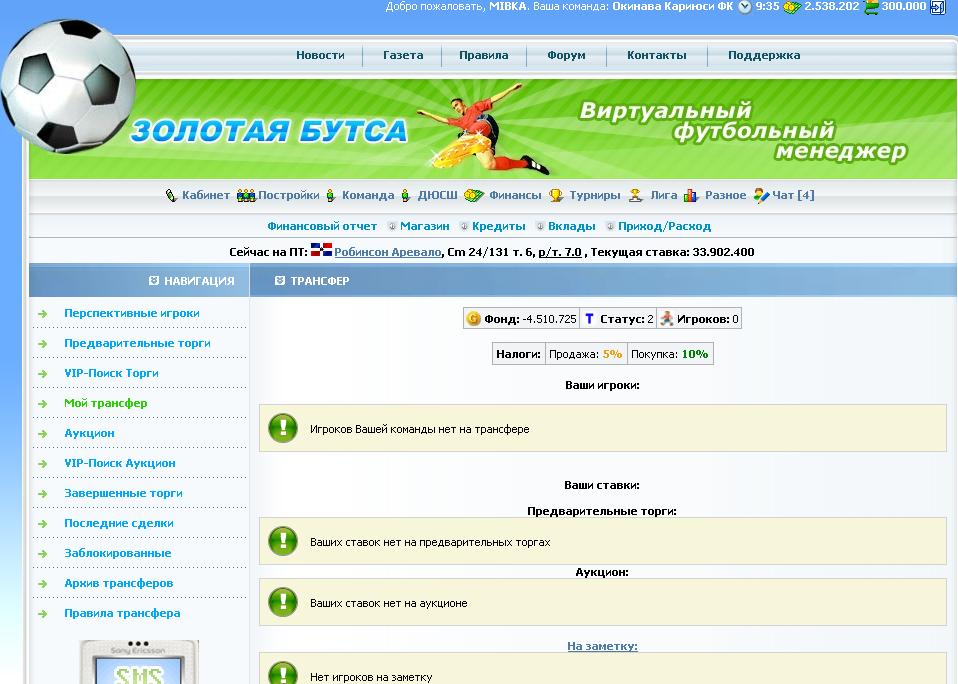Select Аукцион in the navigation sidebar

pyautogui.click(x=89, y=433)
